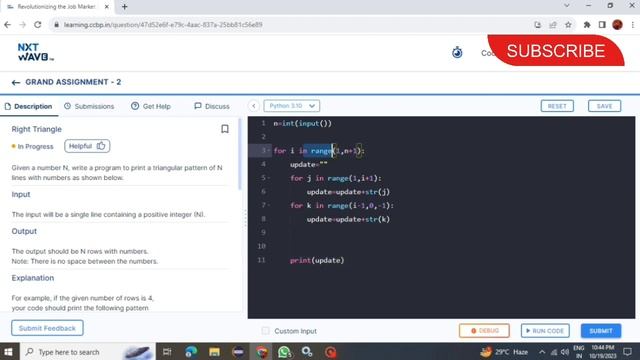Viewport: 640px width, 360px height.
Task: Open File Explorer from taskbar
Action: coord(214,352)
